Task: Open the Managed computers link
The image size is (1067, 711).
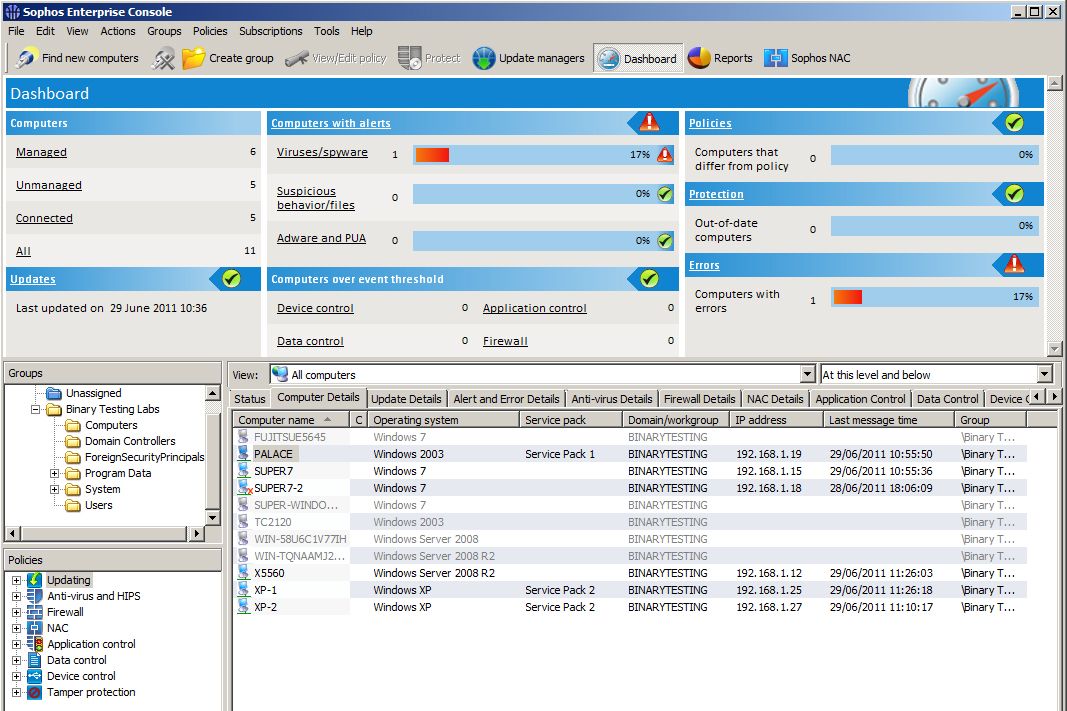Action: click(x=42, y=152)
